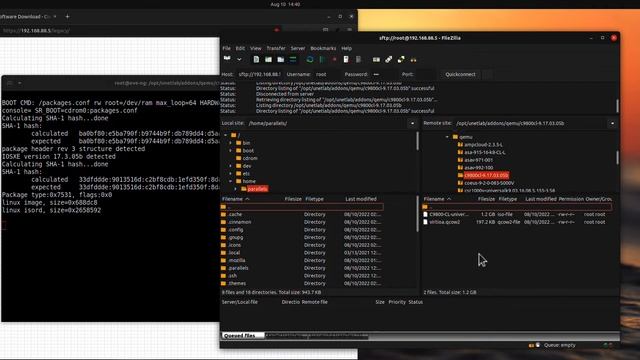Search for files with the binoculars icon

pos(413,60)
